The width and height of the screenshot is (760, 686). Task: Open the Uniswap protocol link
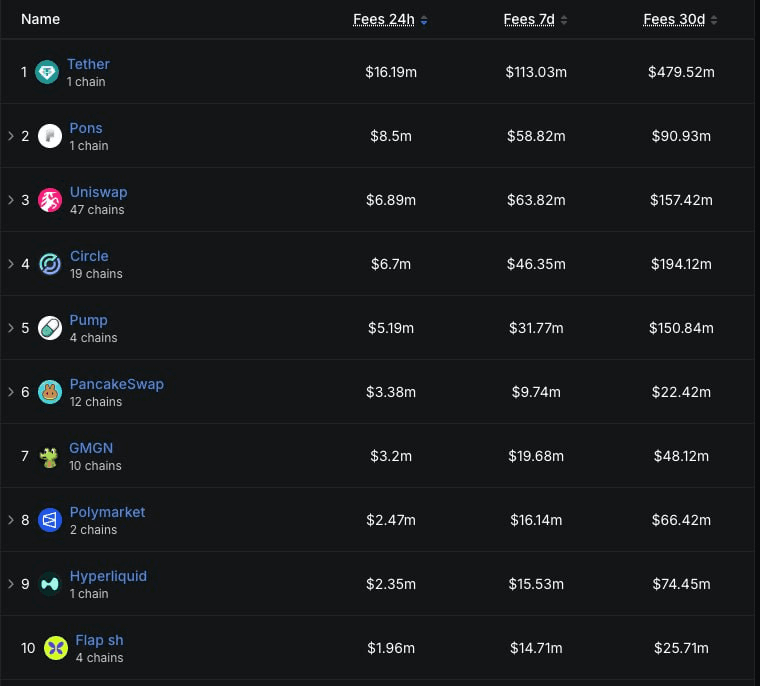(98, 192)
